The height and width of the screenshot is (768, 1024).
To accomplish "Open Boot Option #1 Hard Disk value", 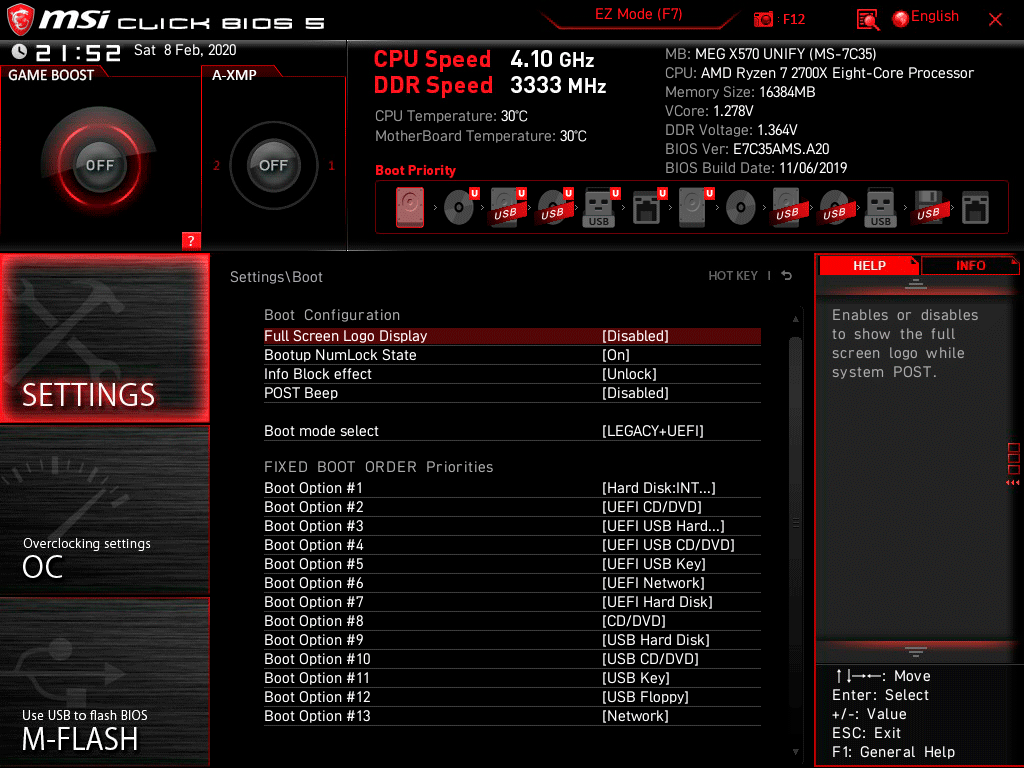I will pos(658,488).
